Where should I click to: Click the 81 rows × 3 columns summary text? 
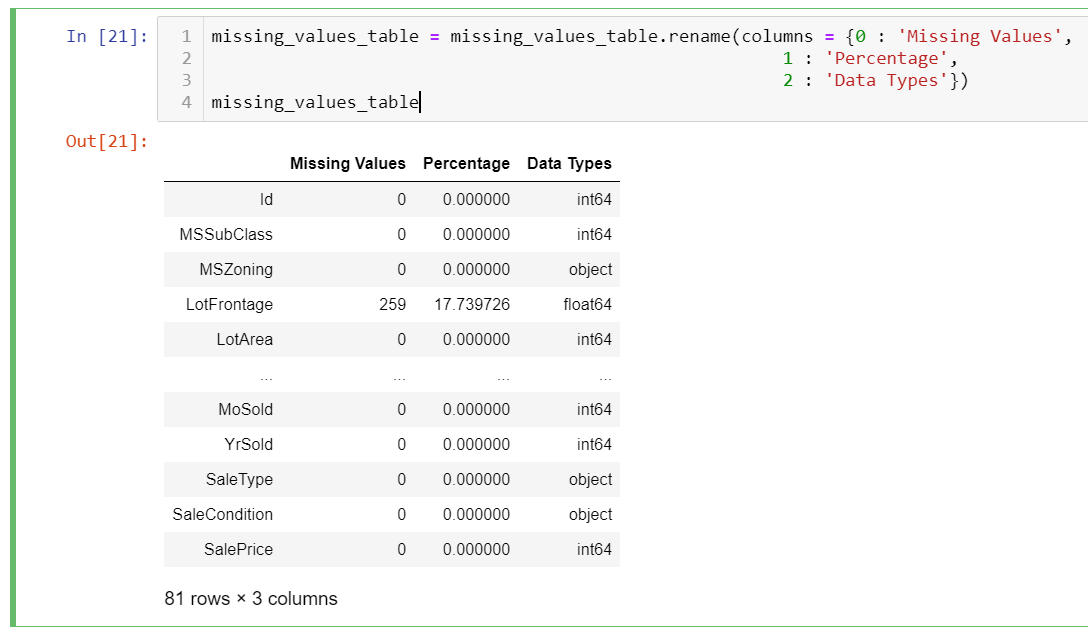251,599
